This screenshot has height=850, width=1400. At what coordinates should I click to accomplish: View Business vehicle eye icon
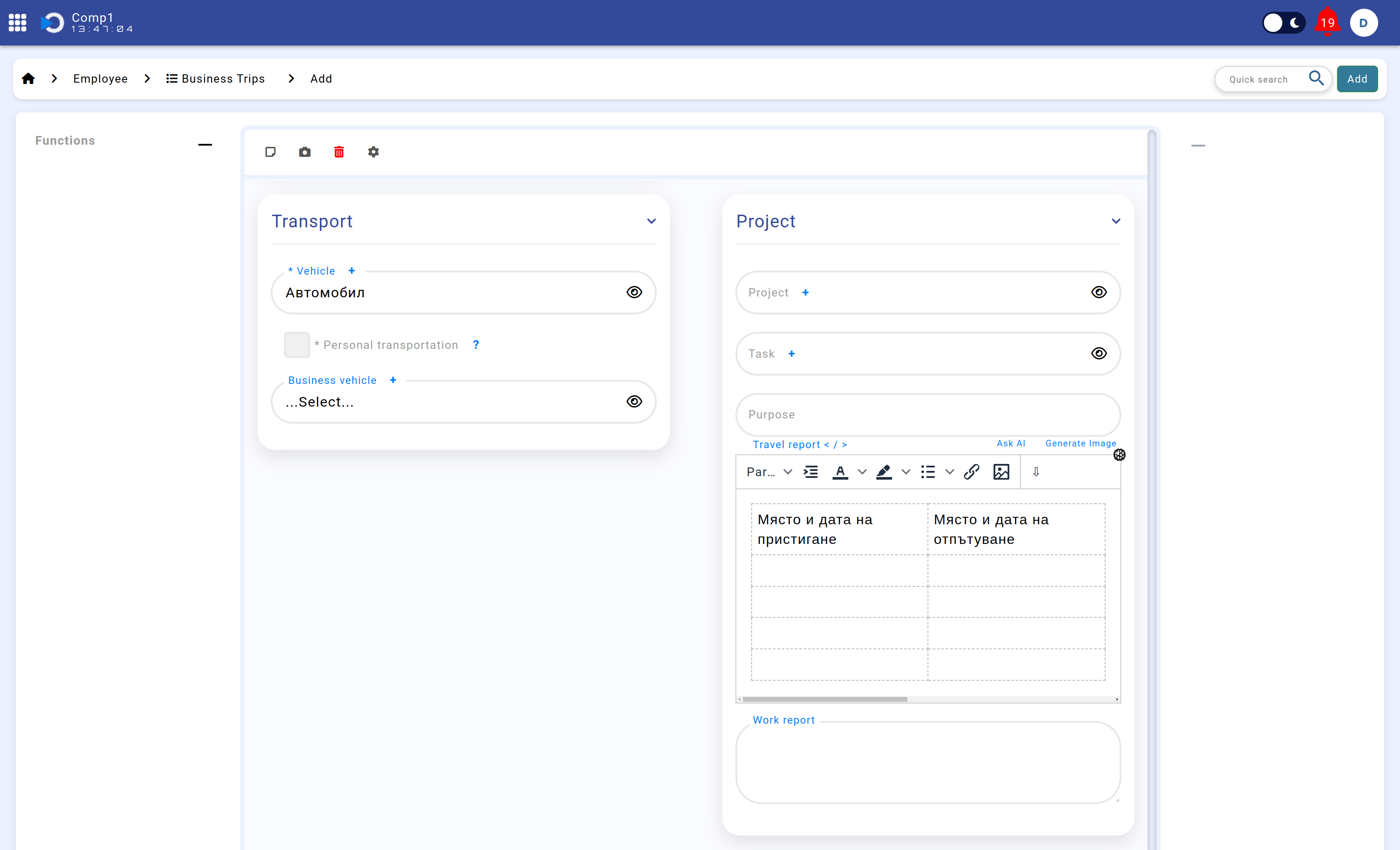pyautogui.click(x=634, y=401)
